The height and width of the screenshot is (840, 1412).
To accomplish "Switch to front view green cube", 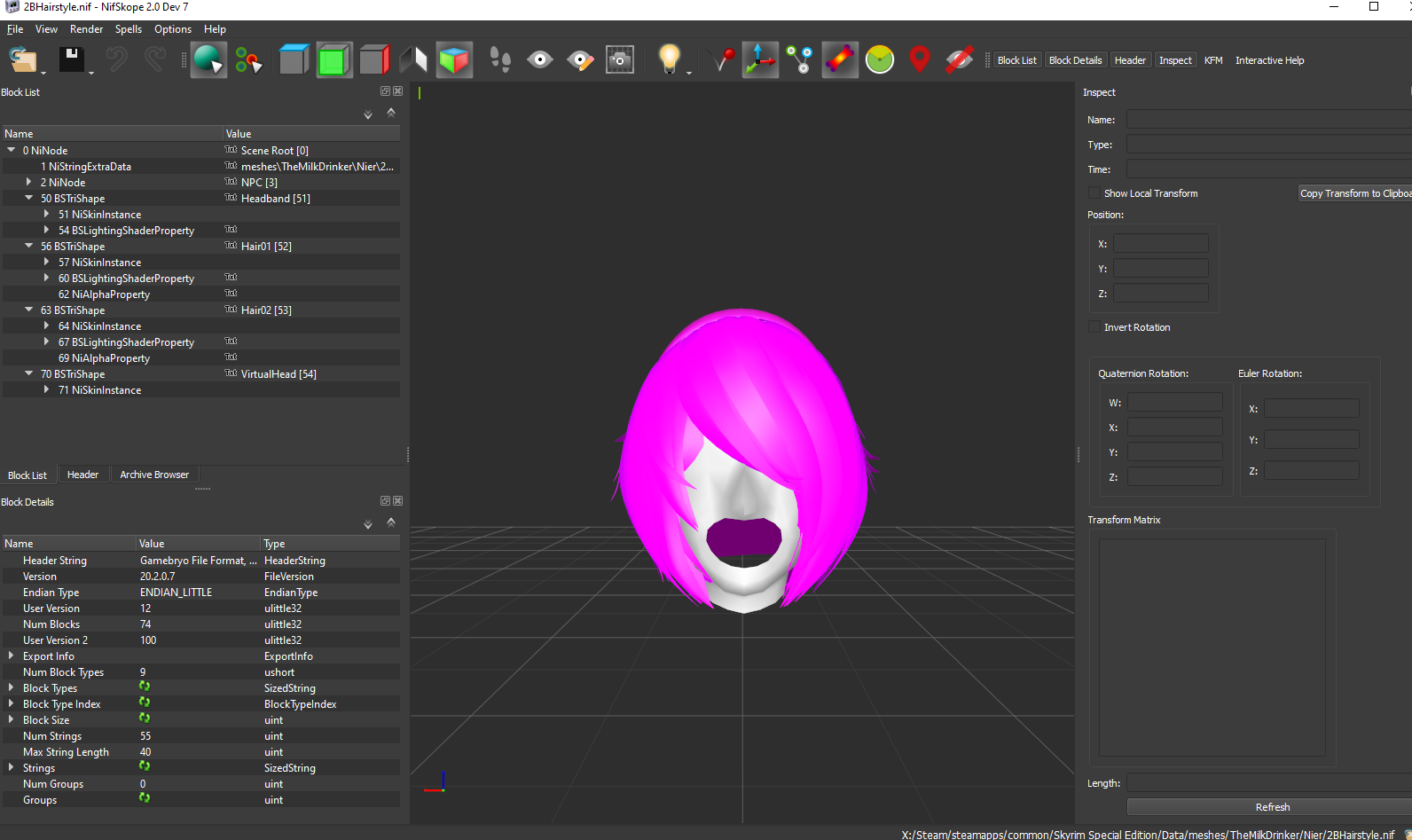I will (333, 59).
